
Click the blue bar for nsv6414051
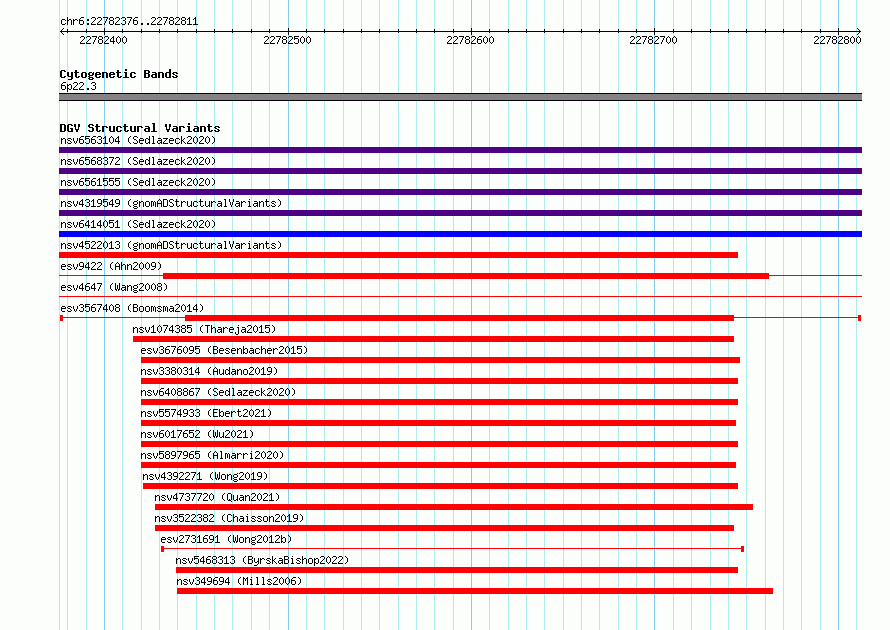[460, 234]
